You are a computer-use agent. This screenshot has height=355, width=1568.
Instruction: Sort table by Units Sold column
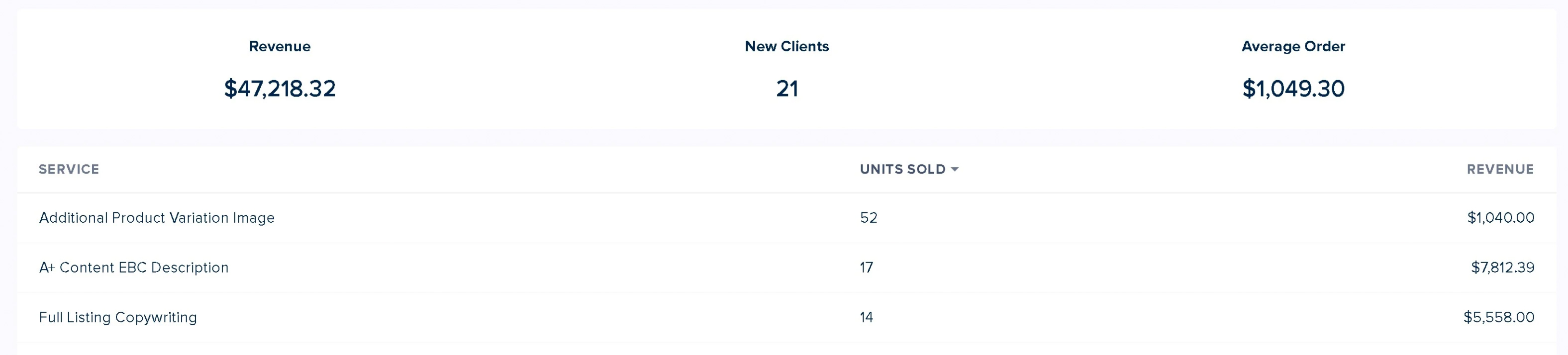(x=903, y=169)
